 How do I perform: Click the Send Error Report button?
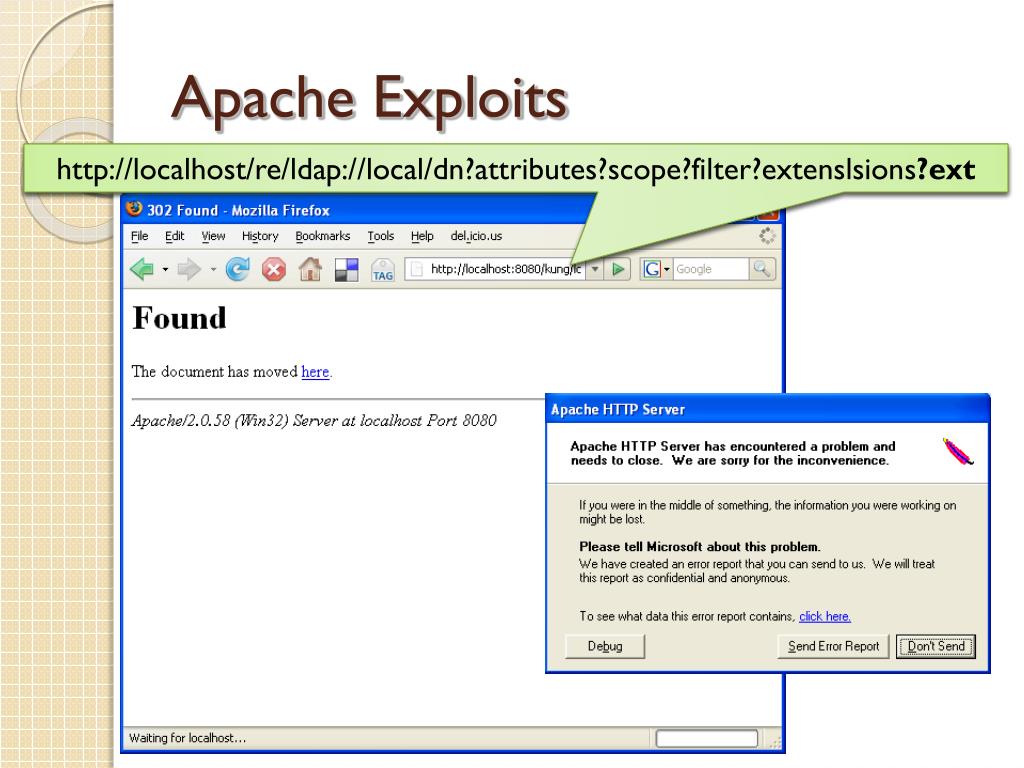[x=833, y=646]
